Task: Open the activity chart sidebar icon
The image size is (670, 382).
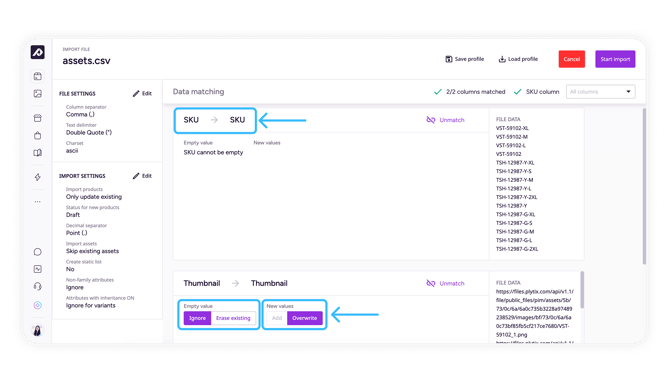Action: [x=38, y=269]
